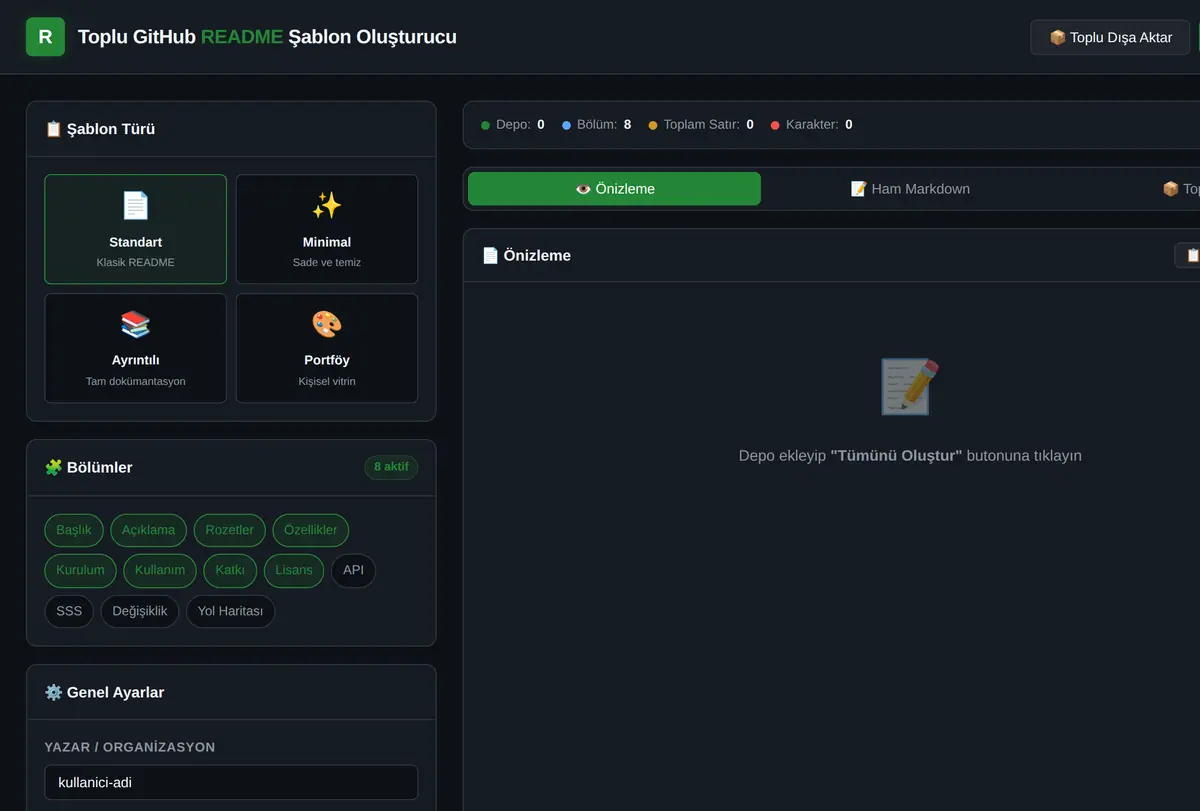Screen dimensions: 1200x811
Task: Click the Toplu GitHub README page title
Action: (x=267, y=37)
